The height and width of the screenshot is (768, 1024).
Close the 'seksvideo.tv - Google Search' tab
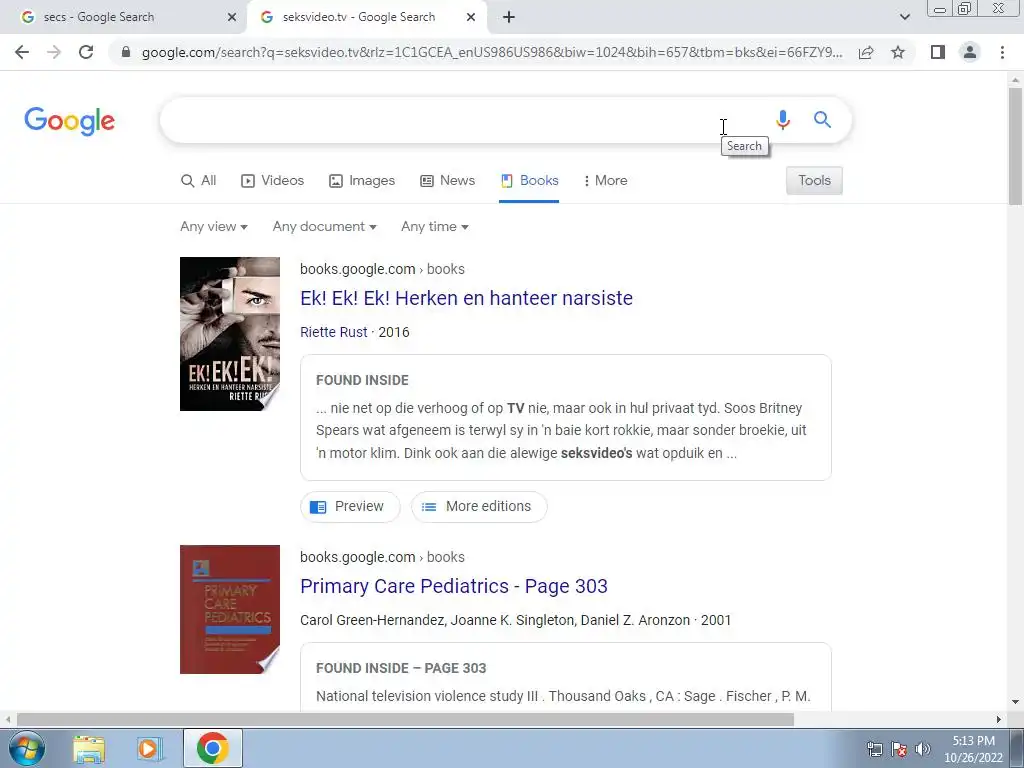471,18
